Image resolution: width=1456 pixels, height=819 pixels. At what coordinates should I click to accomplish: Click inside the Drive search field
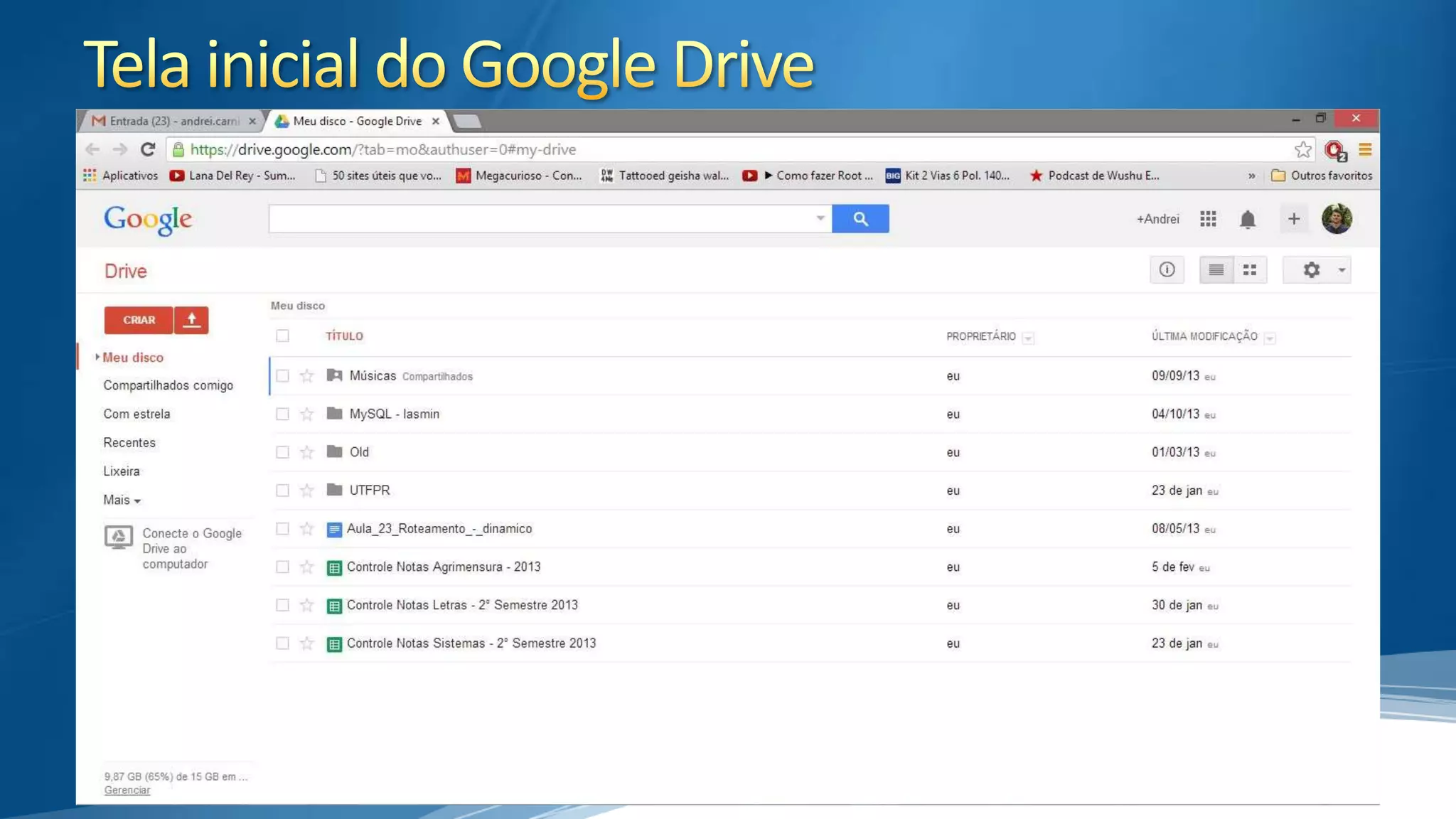coord(540,219)
